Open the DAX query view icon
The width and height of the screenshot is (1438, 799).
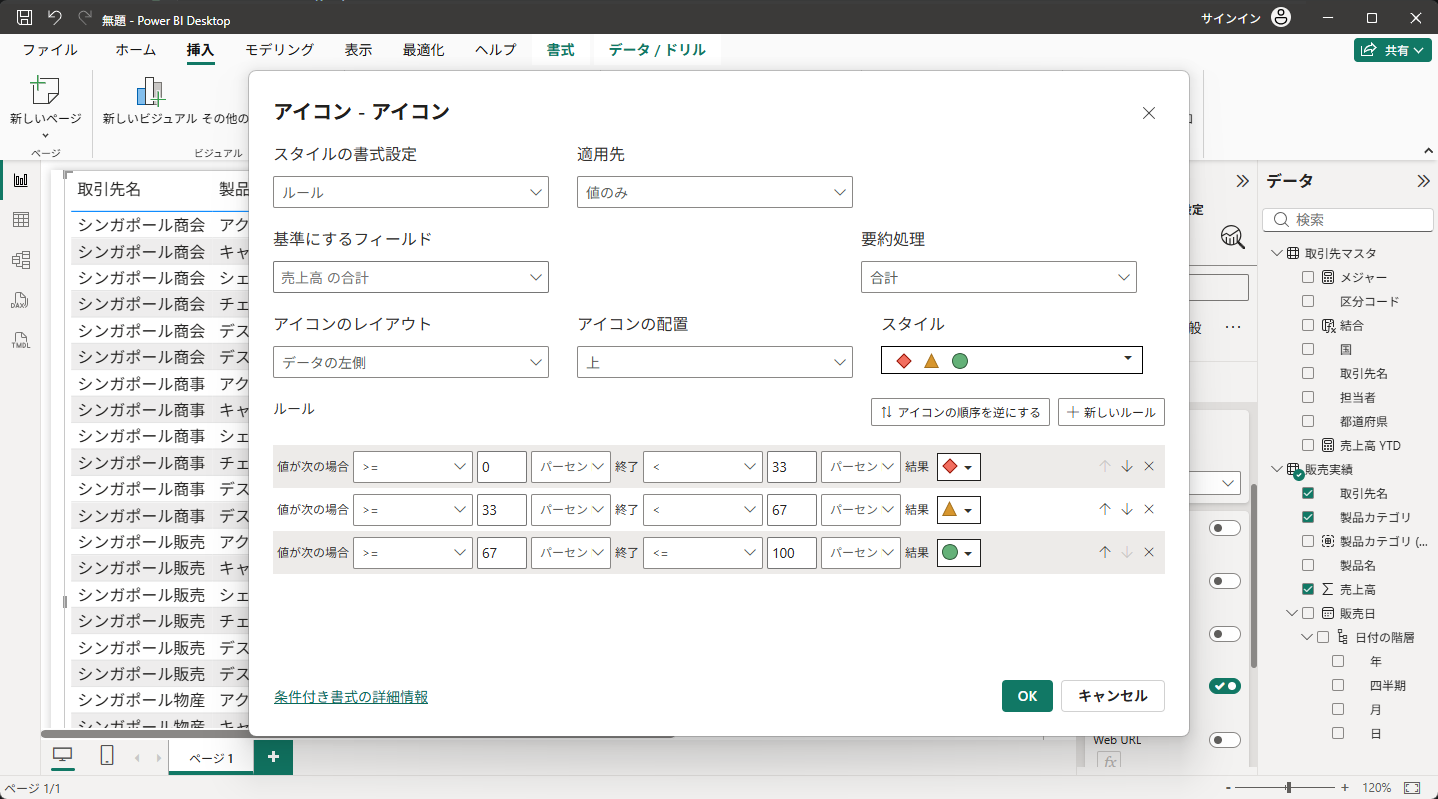(20, 300)
